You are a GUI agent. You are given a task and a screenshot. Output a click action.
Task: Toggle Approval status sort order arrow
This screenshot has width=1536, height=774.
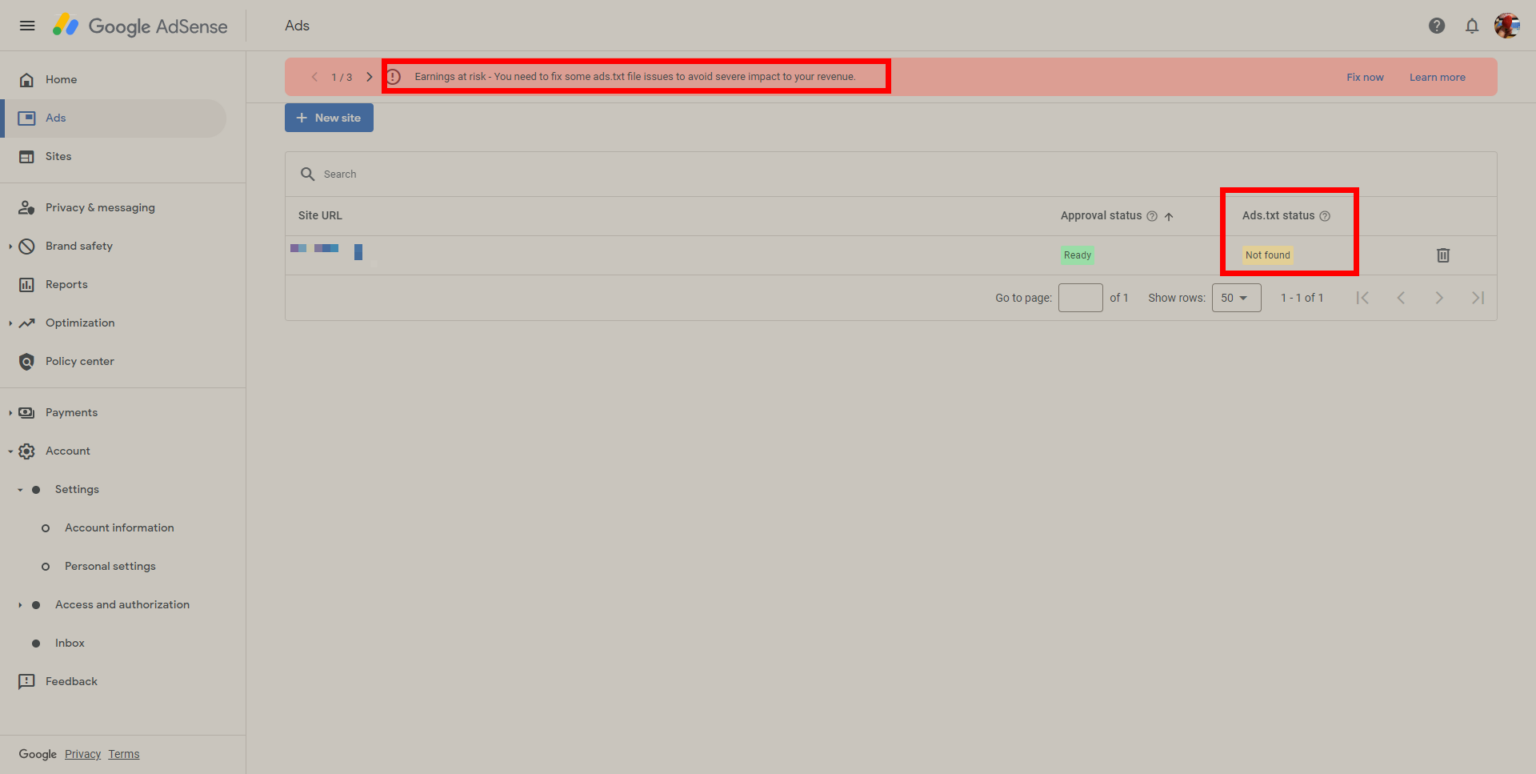pyautogui.click(x=1168, y=215)
